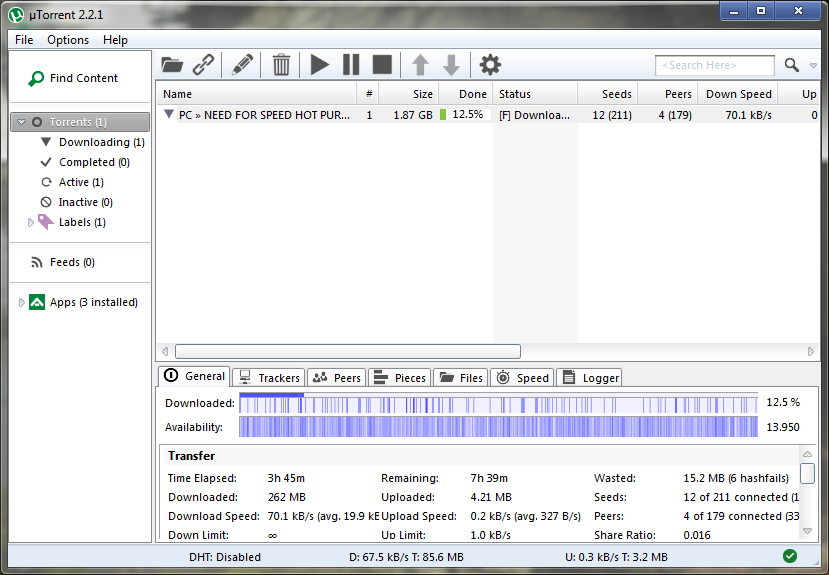The height and width of the screenshot is (575, 829).
Task: Switch to the Files tab
Action: point(460,378)
